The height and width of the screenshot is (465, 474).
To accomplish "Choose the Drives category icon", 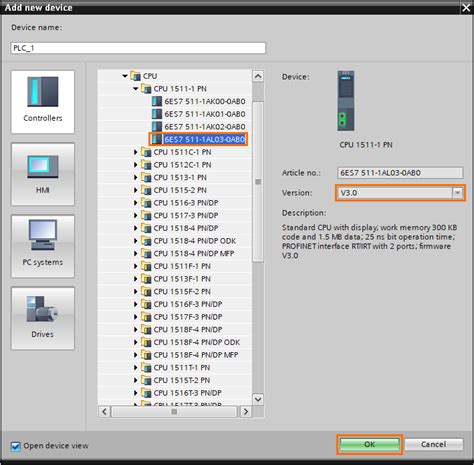I will [x=42, y=309].
